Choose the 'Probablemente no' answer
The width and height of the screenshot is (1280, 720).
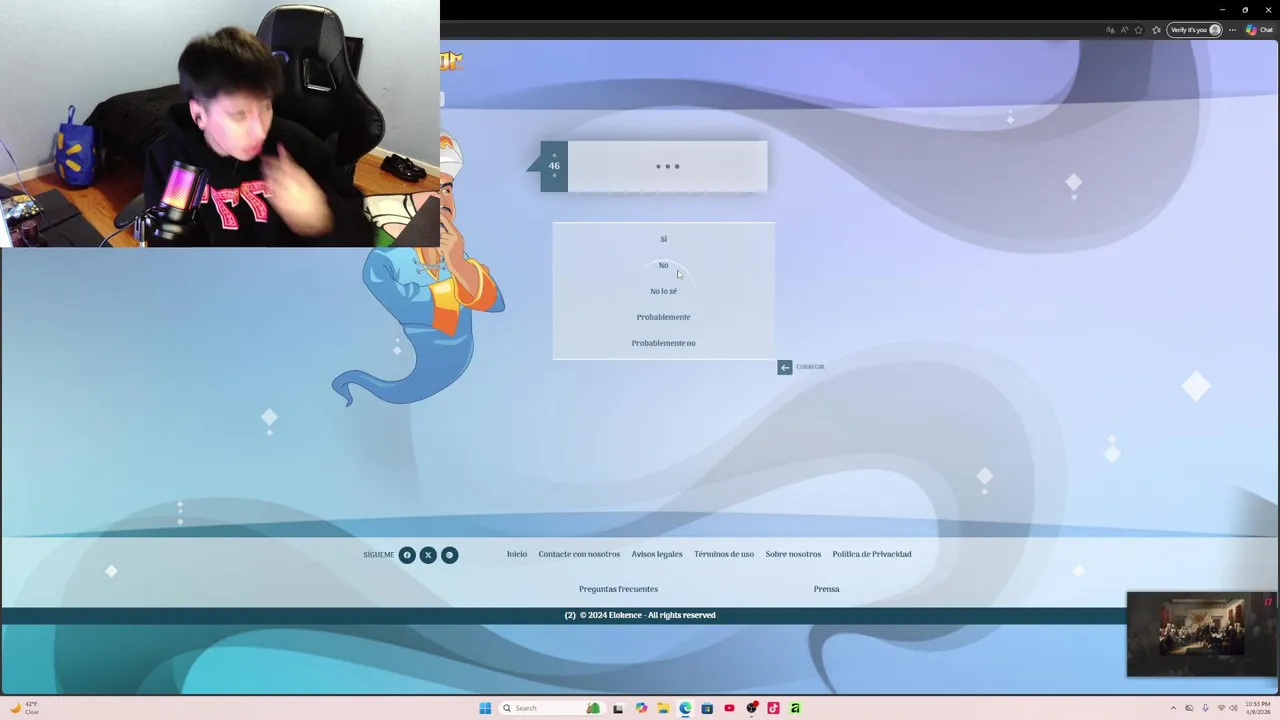663,343
